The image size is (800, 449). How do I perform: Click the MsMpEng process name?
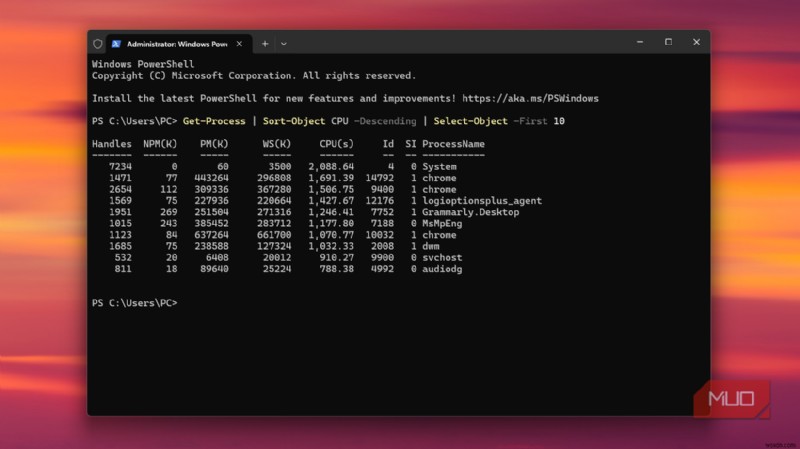(442, 223)
